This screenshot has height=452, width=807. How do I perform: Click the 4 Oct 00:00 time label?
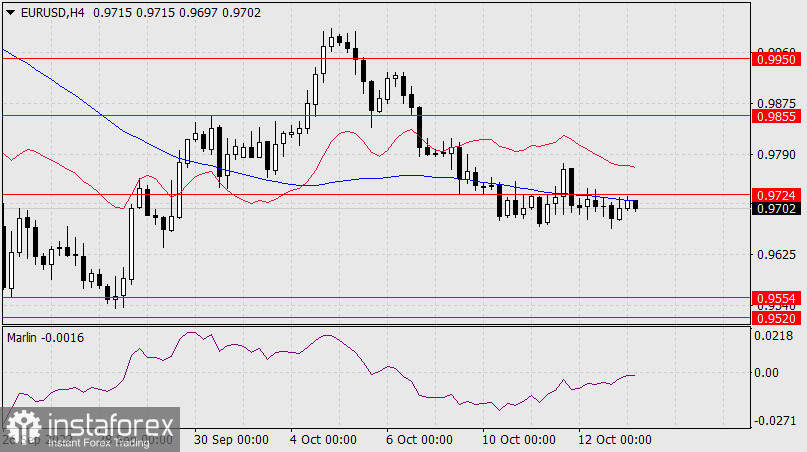[x=322, y=440]
